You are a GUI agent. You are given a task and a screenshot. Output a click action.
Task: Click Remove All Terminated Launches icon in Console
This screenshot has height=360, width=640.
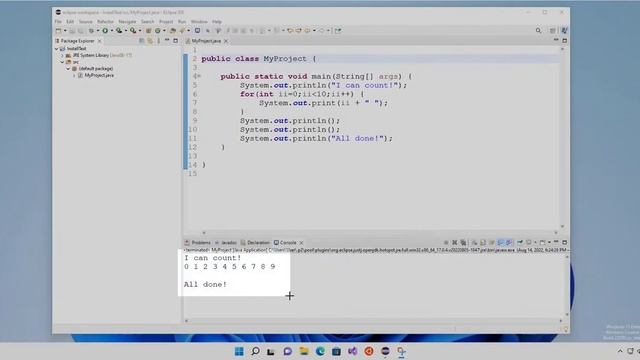point(463,242)
